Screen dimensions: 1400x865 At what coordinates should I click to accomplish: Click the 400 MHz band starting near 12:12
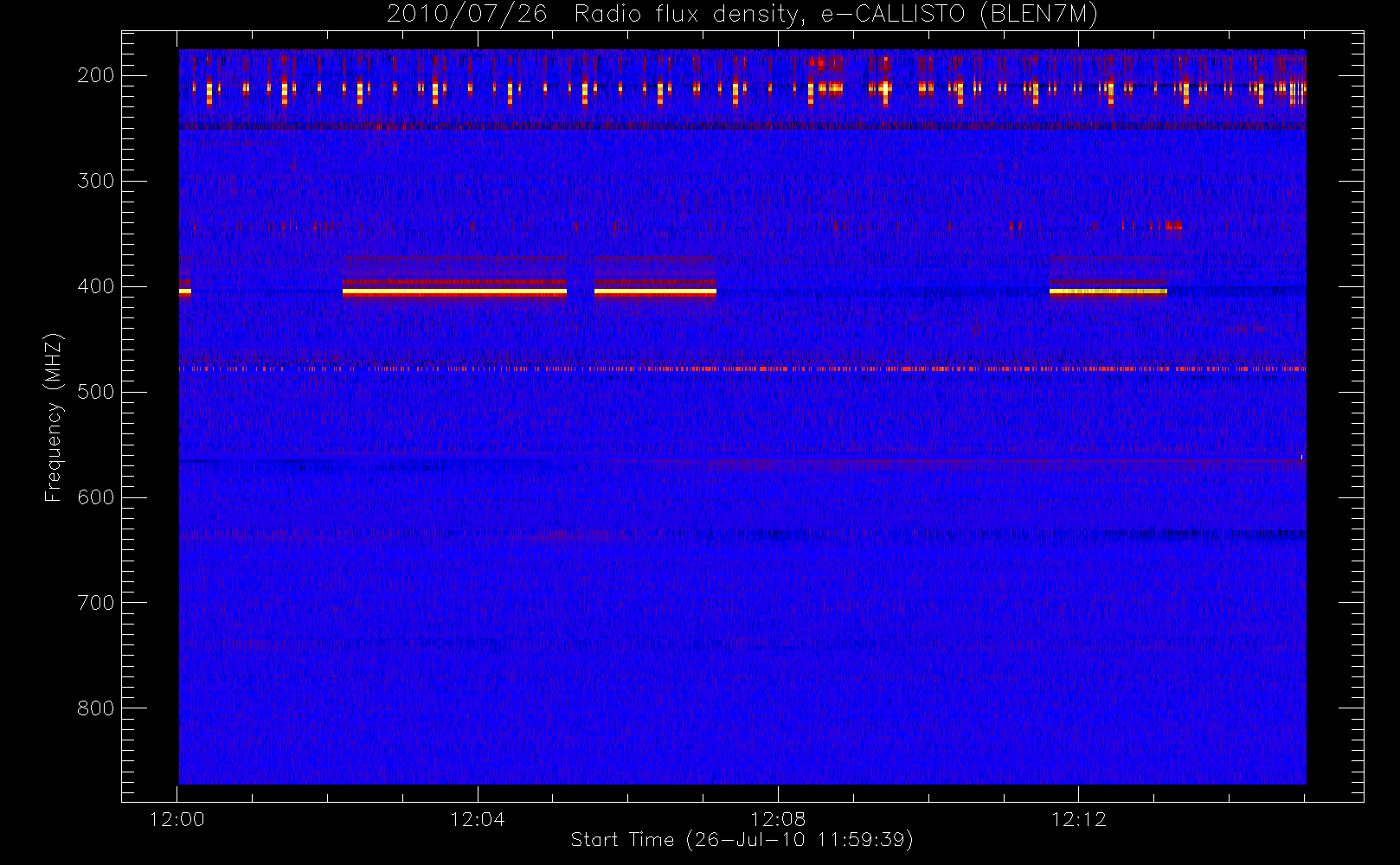point(1108,292)
